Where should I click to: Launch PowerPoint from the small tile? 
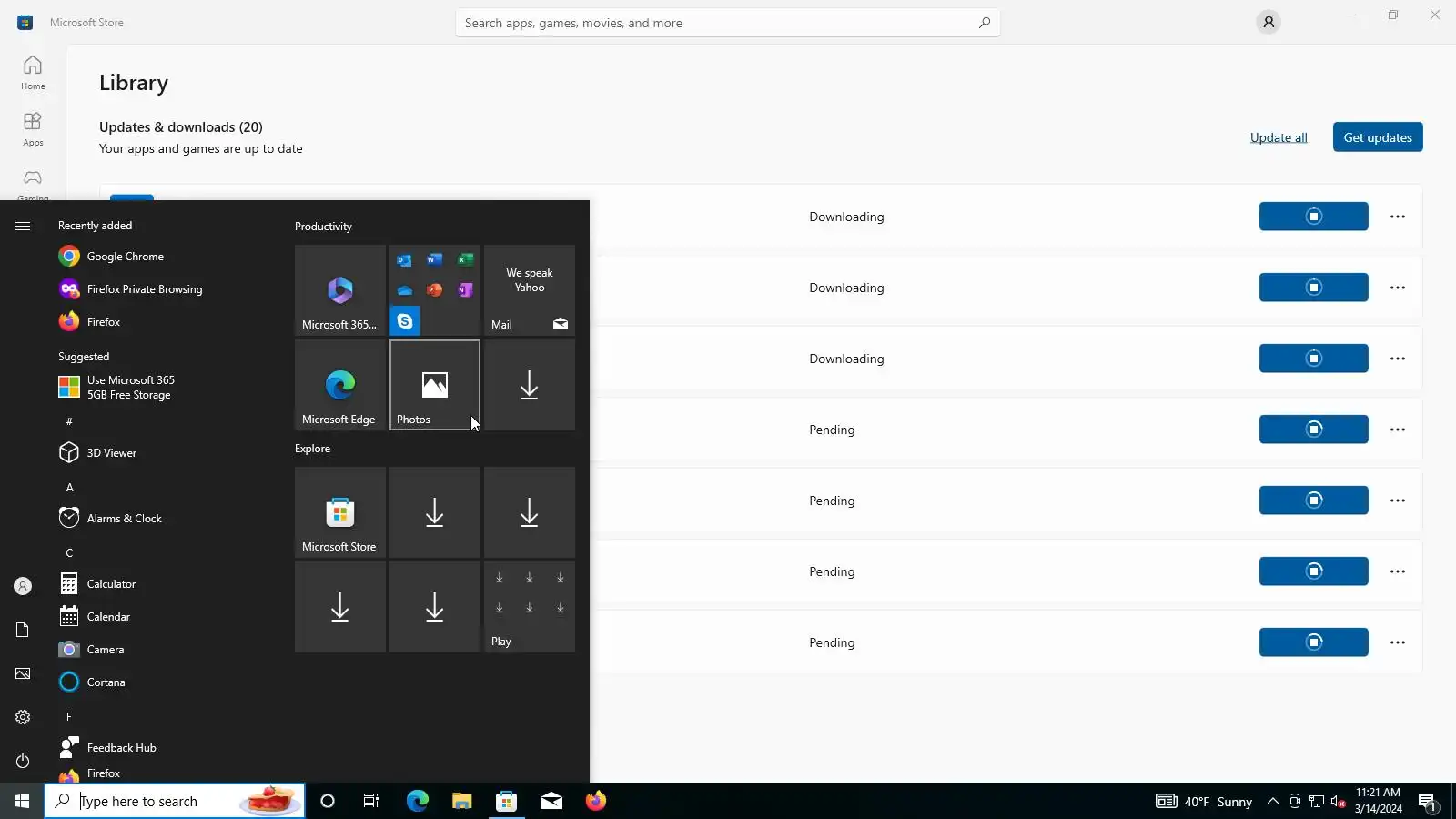tap(435, 290)
